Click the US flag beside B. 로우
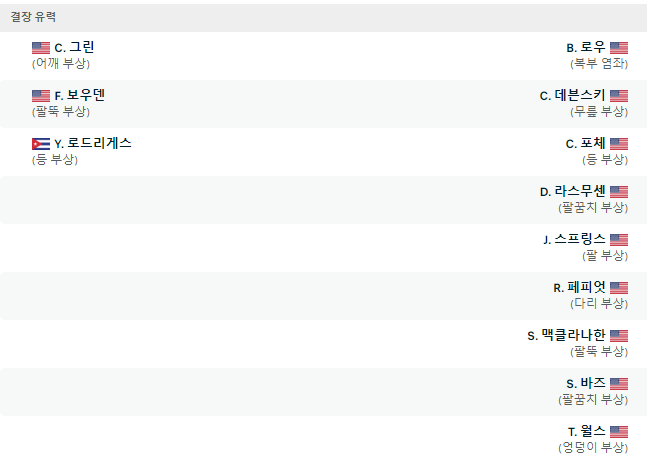 click(x=619, y=48)
